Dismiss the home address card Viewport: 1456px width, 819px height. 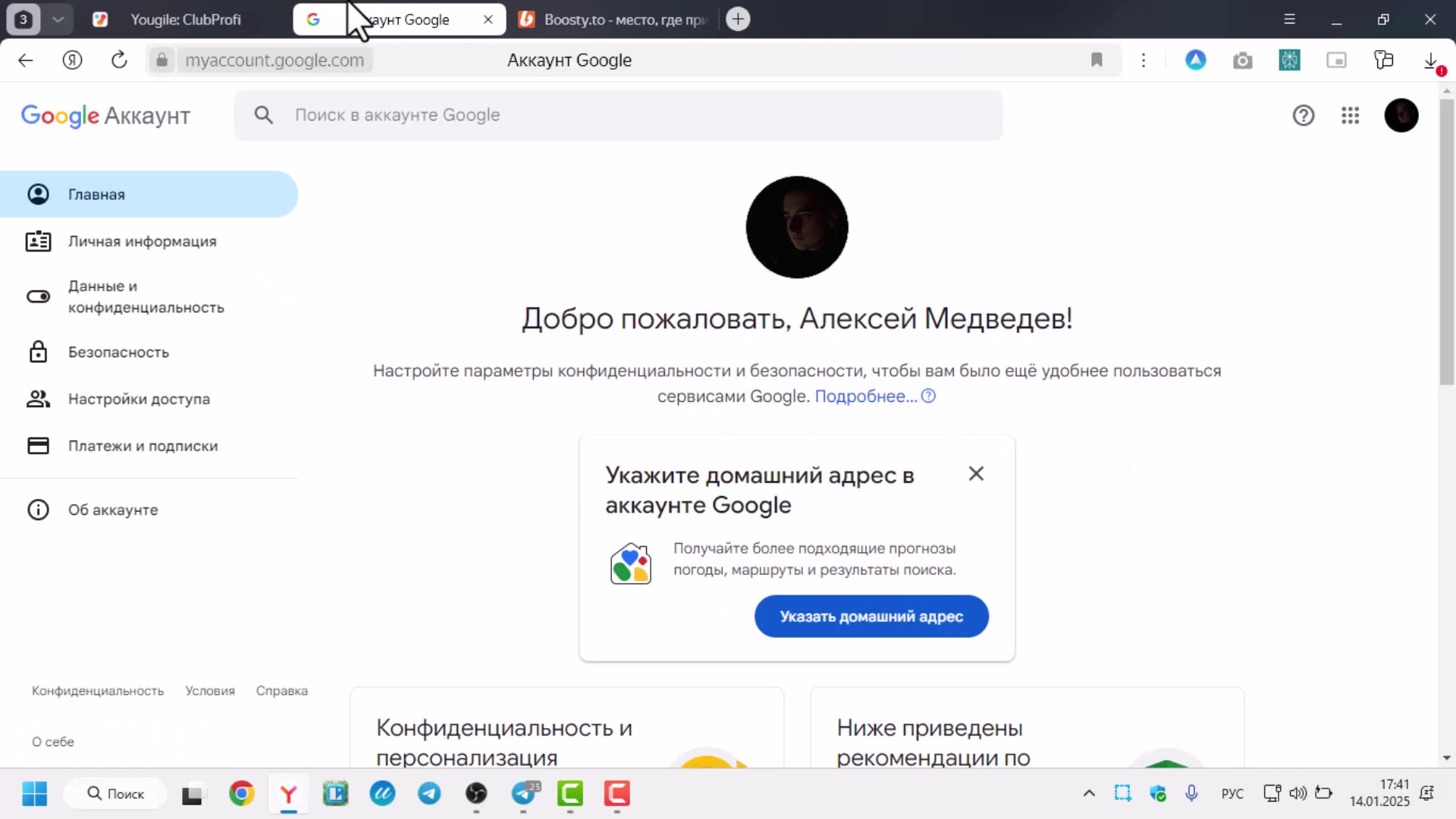[976, 473]
